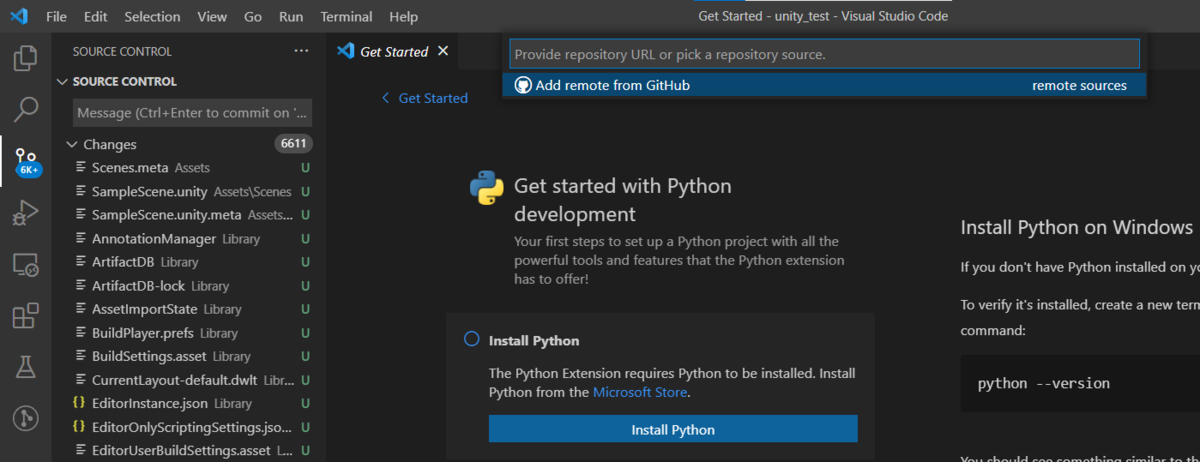Open the Explorer view in activity bar
Image resolution: width=1200 pixels, height=462 pixels.
click(x=25, y=59)
